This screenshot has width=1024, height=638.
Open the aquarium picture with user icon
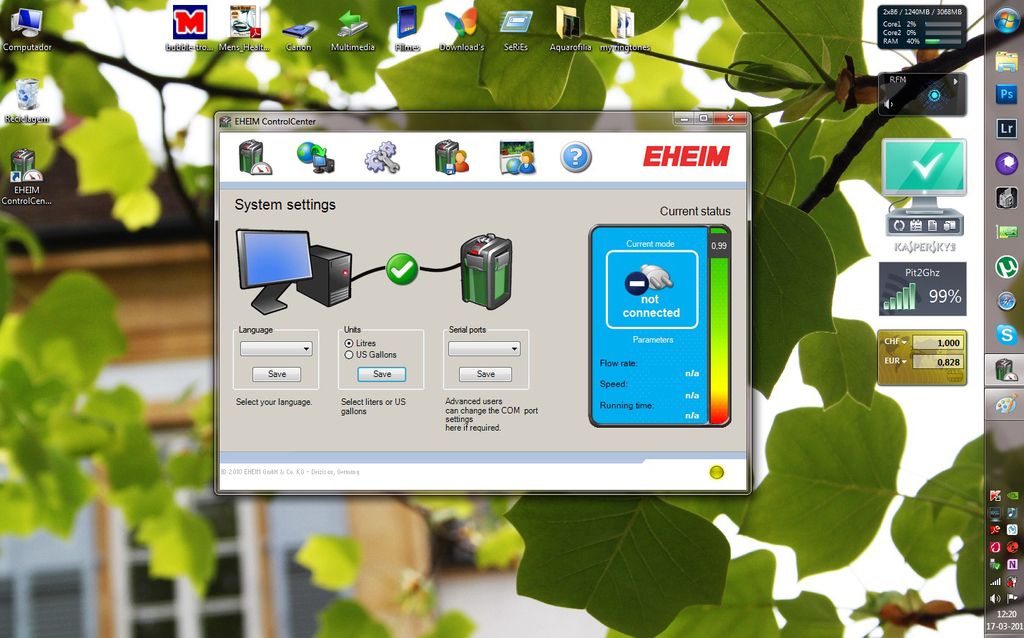click(517, 157)
